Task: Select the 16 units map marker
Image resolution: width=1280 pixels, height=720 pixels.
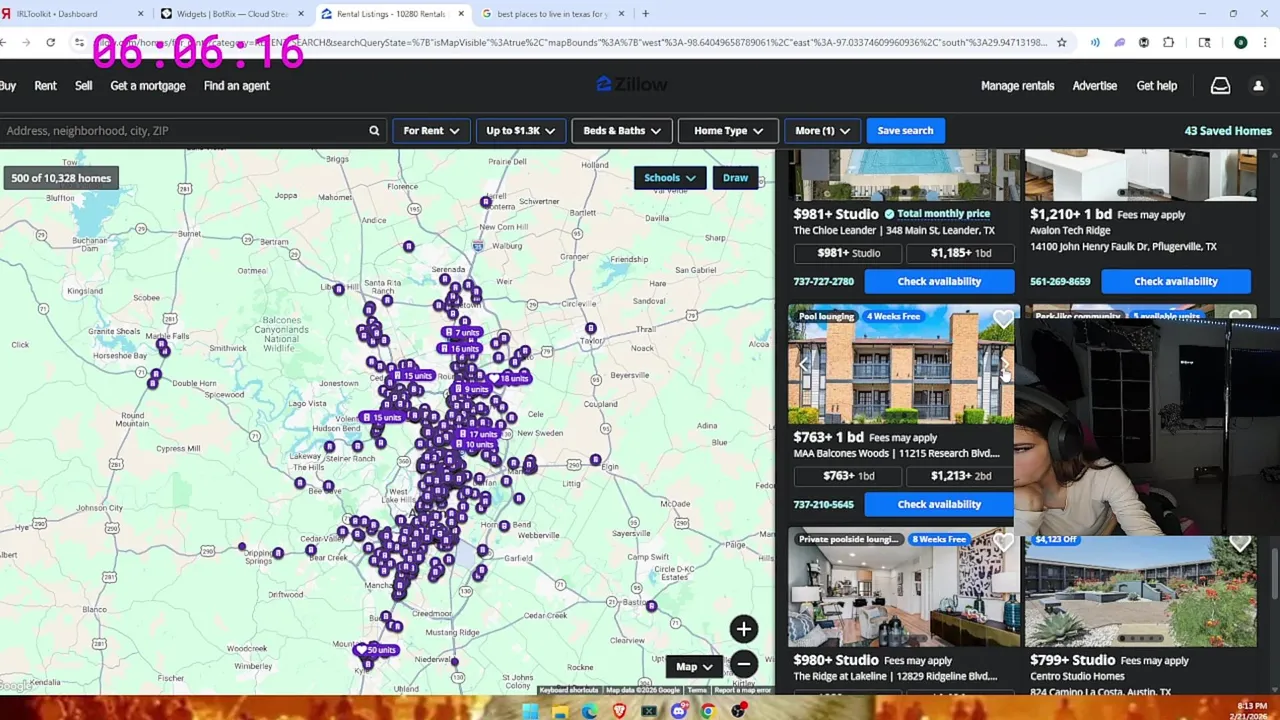Action: click(x=461, y=349)
